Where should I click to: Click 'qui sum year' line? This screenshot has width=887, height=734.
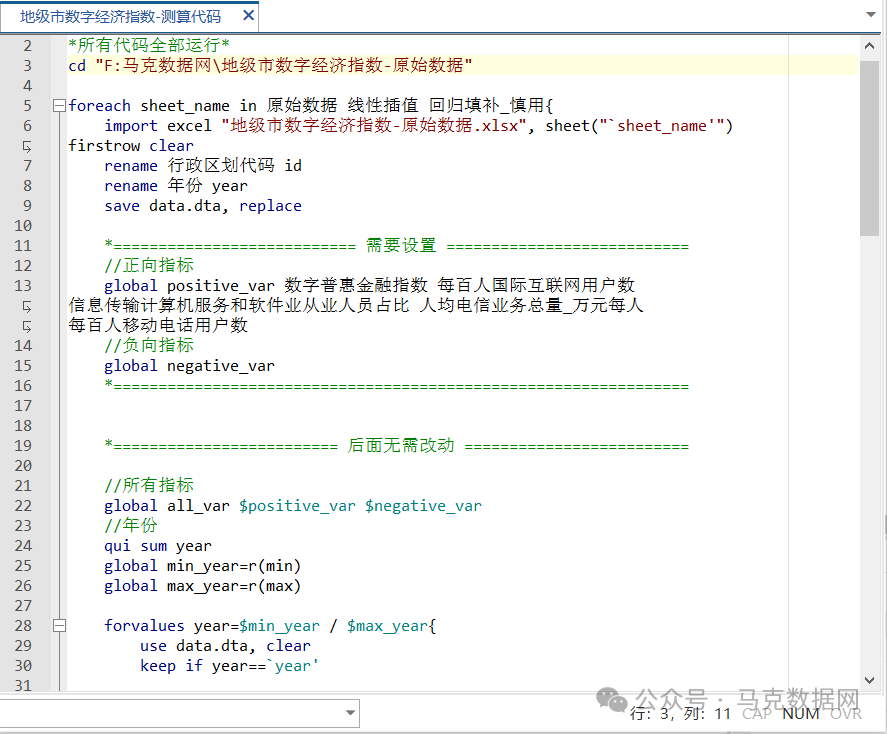[158, 546]
